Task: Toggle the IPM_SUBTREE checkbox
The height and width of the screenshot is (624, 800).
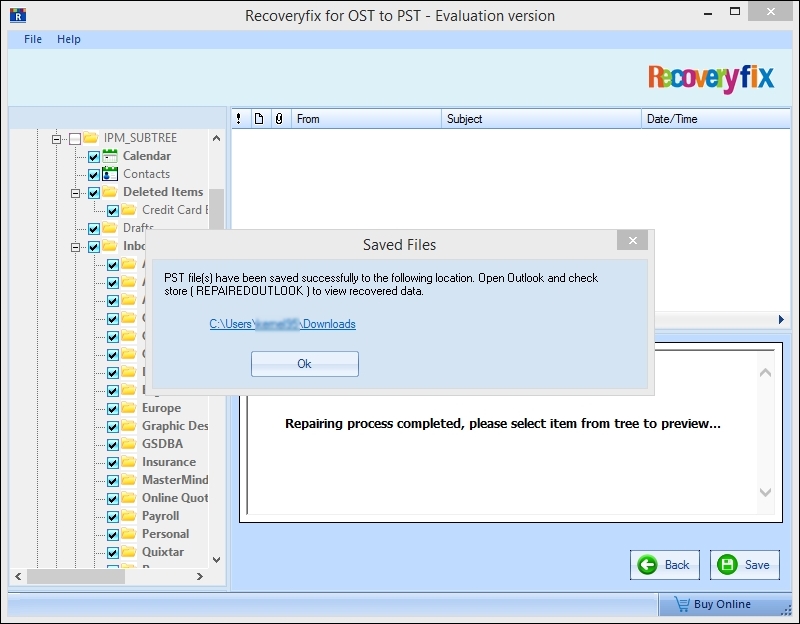Action: 75,139
